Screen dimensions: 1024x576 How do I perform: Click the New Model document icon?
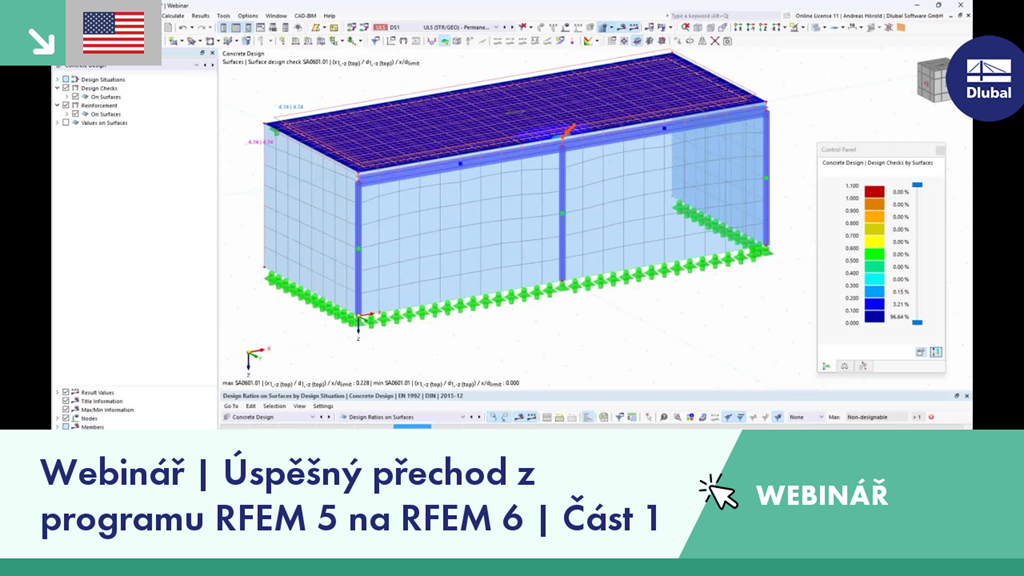tap(168, 27)
